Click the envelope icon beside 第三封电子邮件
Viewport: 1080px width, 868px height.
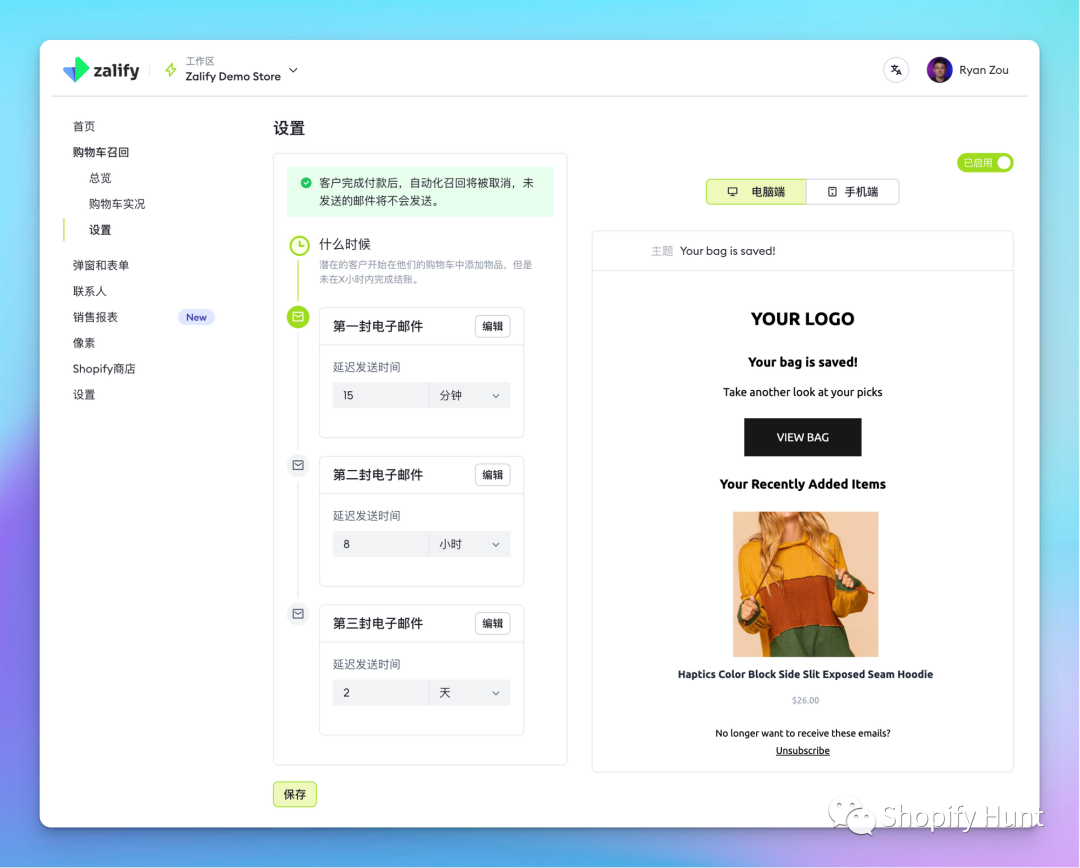click(x=298, y=614)
